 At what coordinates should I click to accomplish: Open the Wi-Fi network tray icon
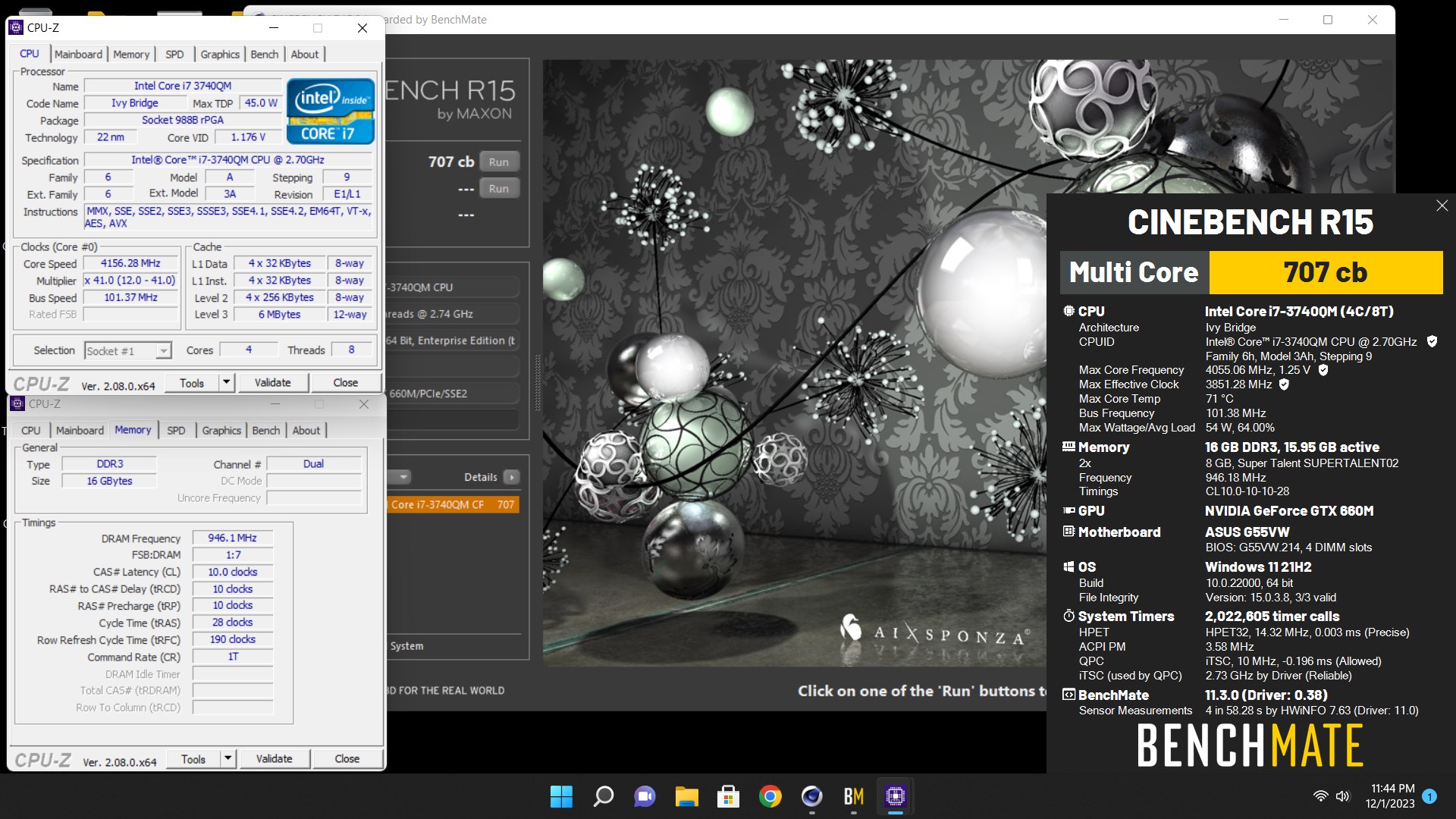[x=1320, y=797]
